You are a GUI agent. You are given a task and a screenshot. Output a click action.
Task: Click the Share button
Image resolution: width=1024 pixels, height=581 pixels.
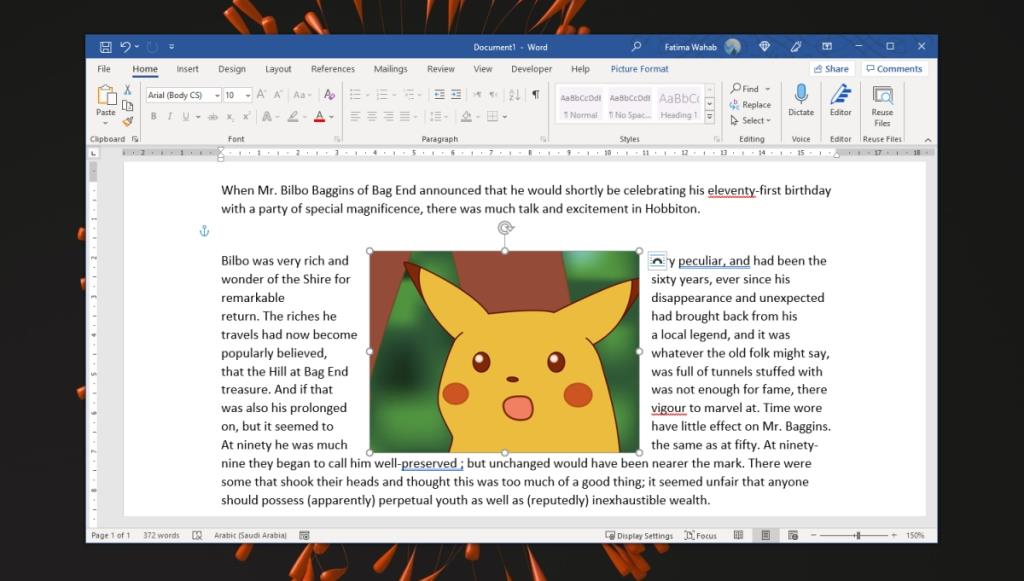pos(831,68)
